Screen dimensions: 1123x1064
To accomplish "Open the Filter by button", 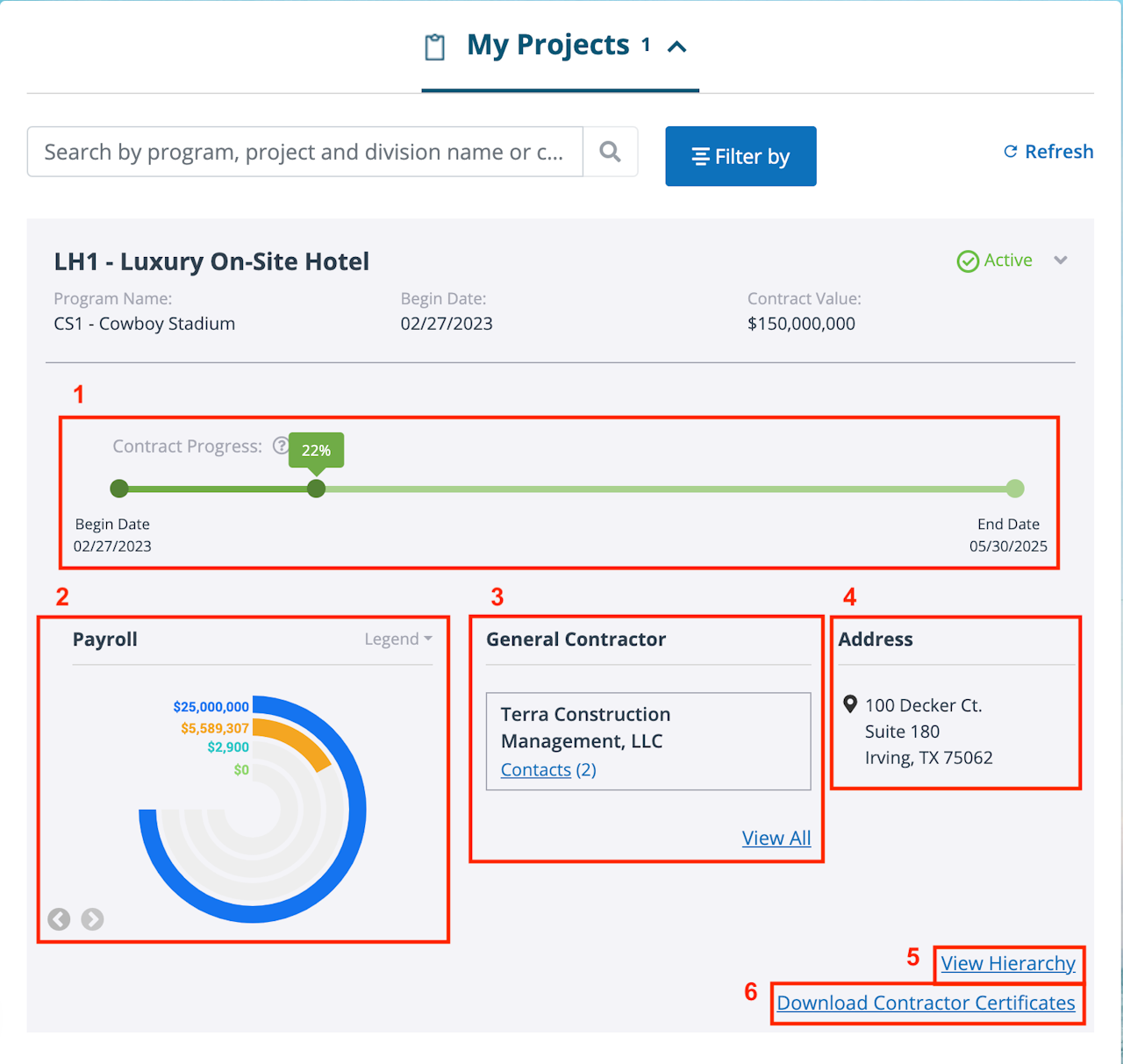I will [740, 156].
